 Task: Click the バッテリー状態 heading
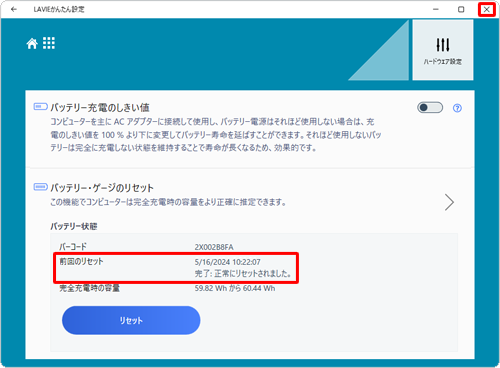[74, 226]
